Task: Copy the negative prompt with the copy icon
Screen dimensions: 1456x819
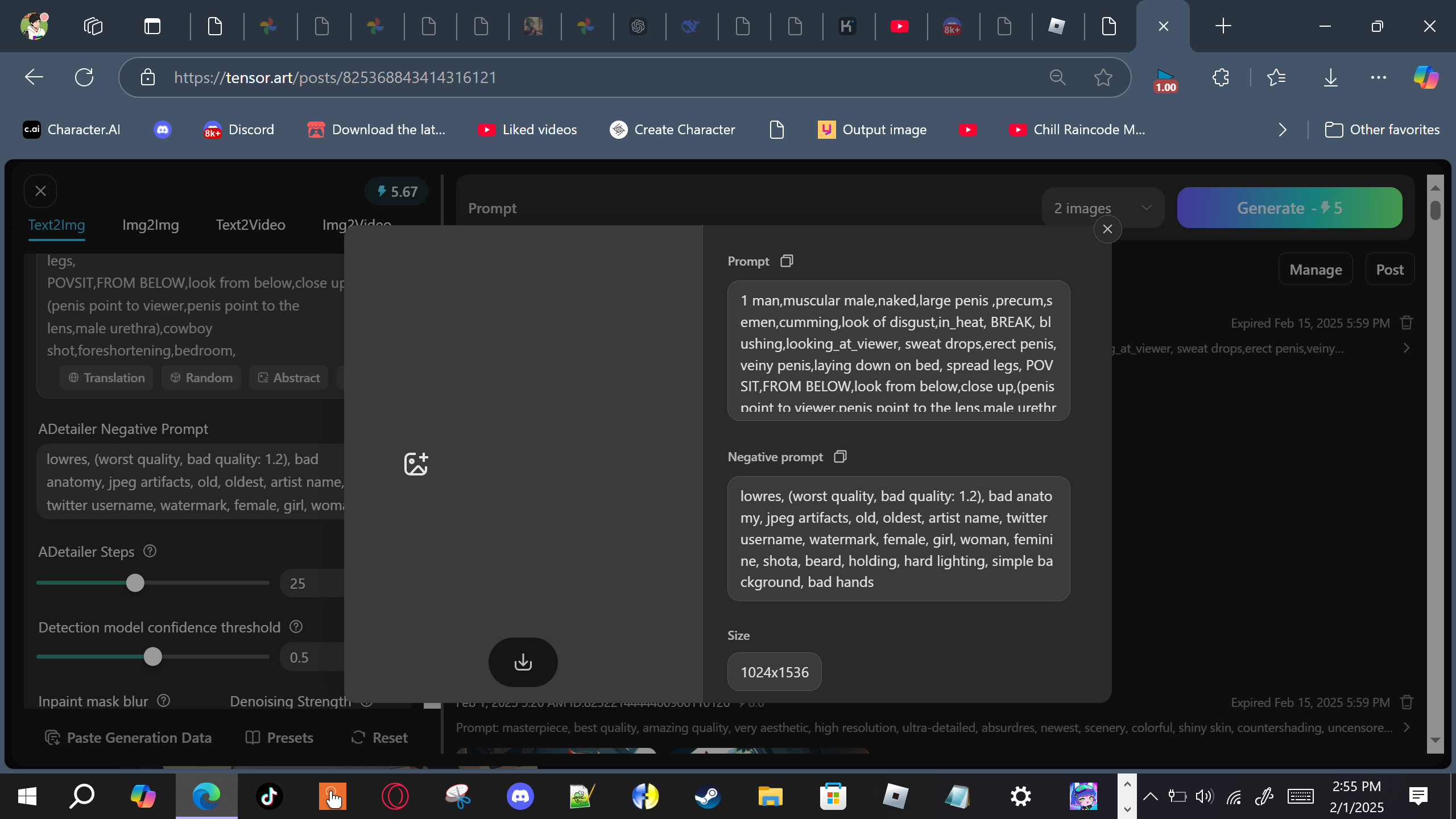Action: [840, 457]
